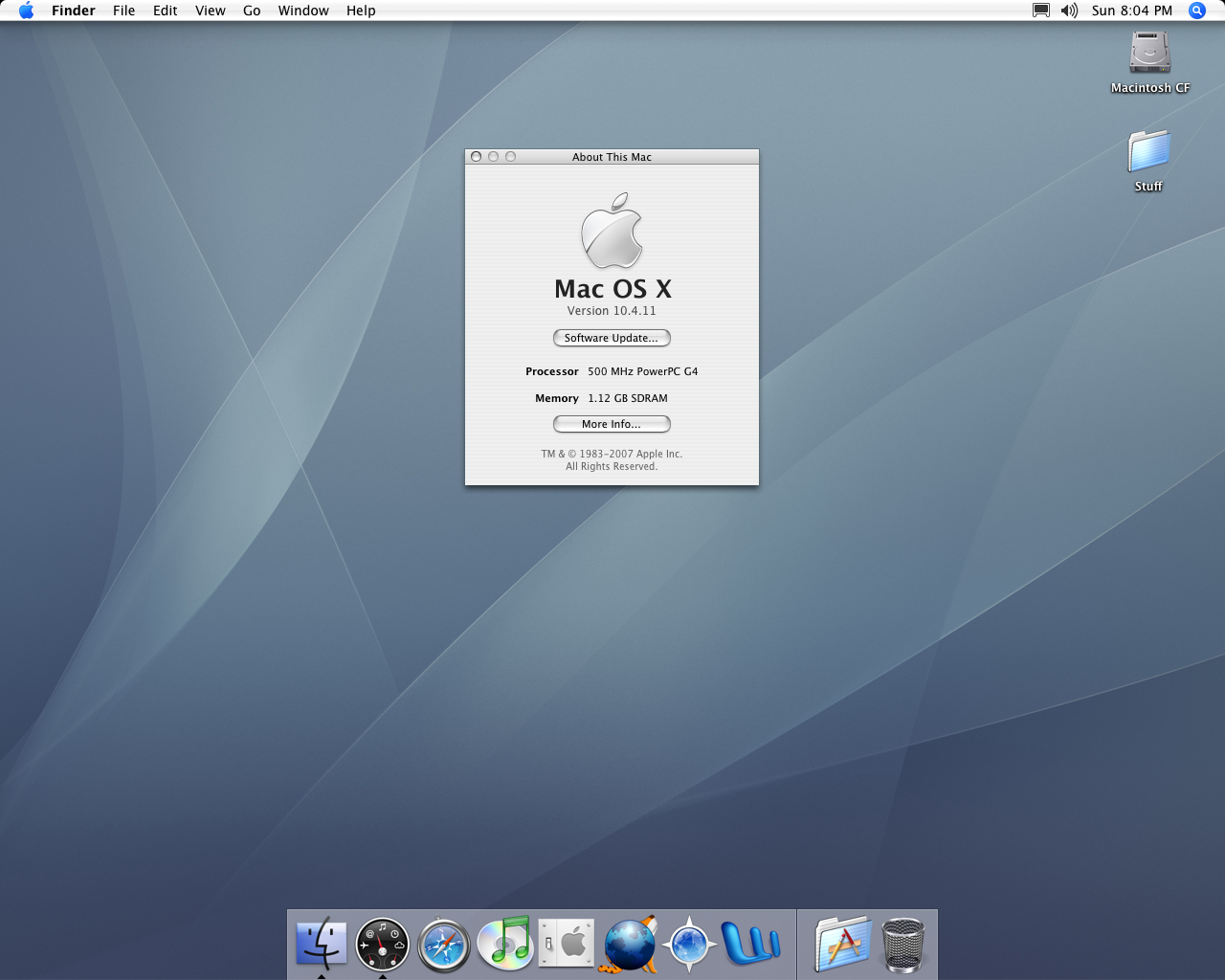
Task: Open Finder from the dock
Action: pyautogui.click(x=321, y=944)
